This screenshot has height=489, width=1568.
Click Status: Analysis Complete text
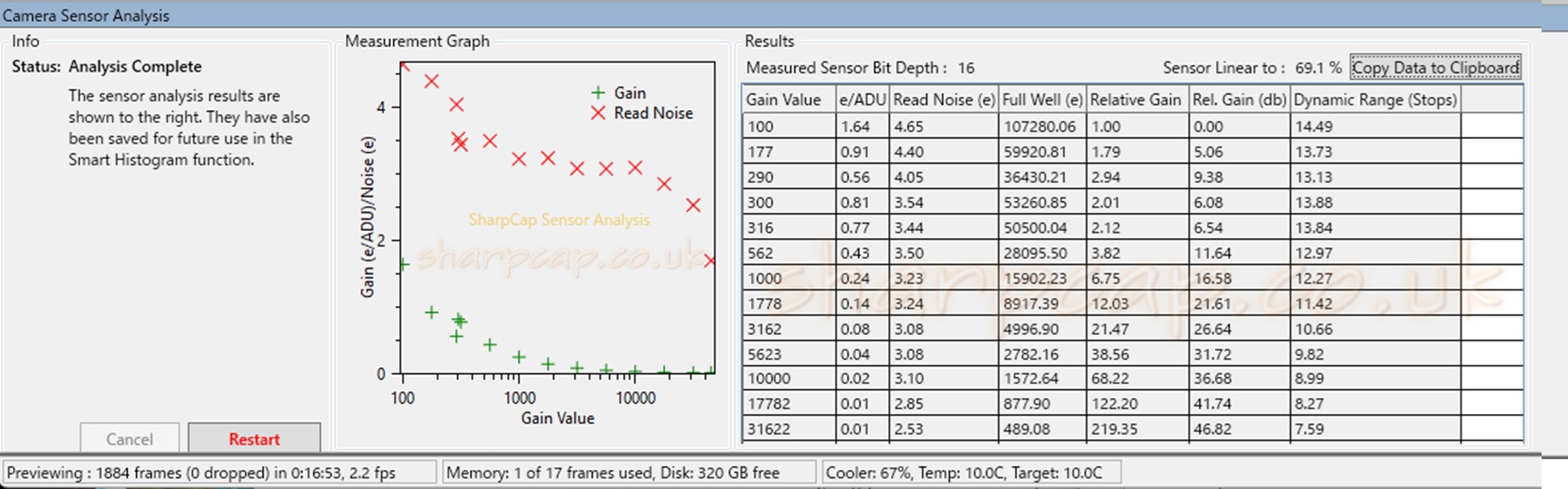[107, 66]
